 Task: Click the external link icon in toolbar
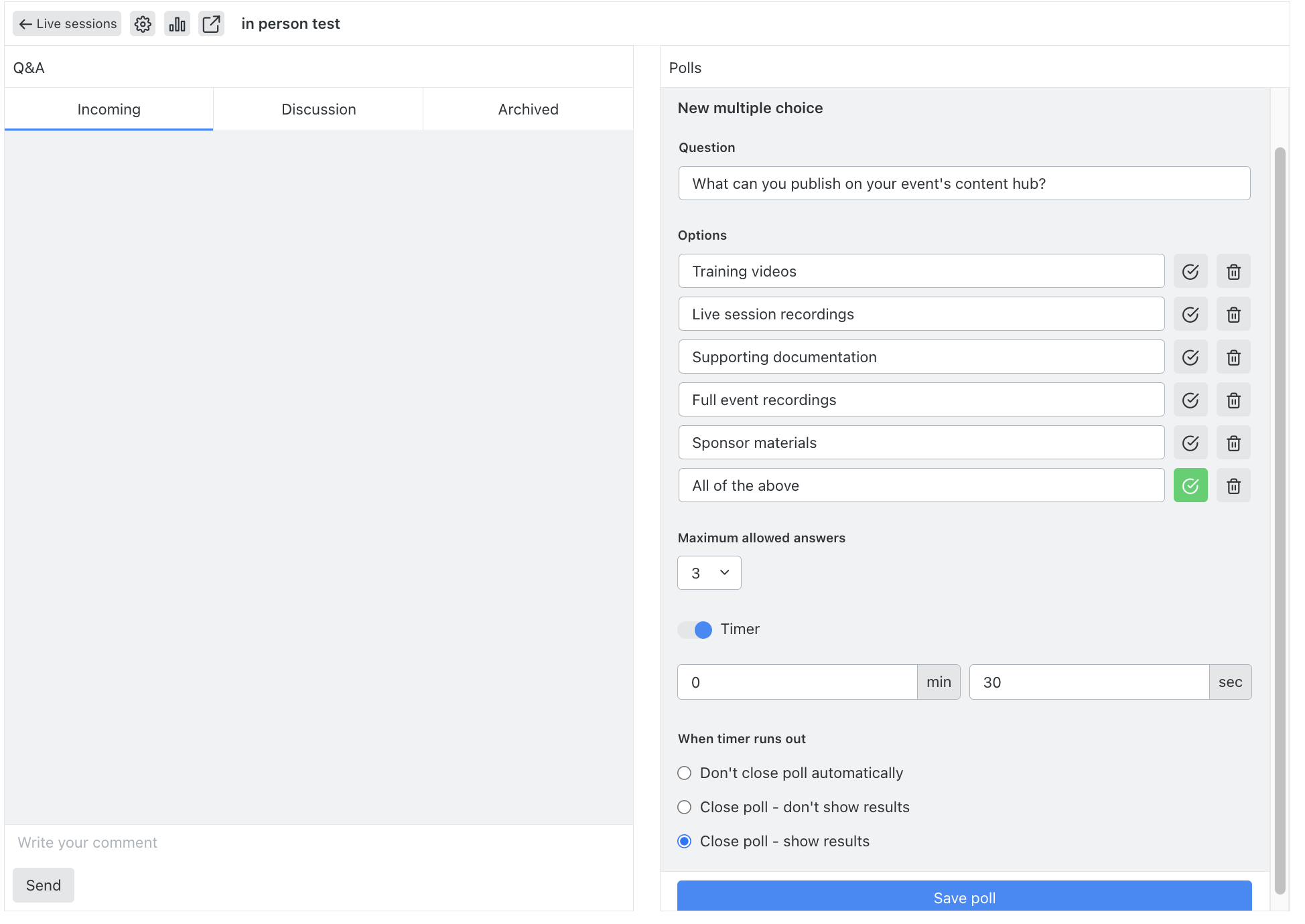click(212, 23)
